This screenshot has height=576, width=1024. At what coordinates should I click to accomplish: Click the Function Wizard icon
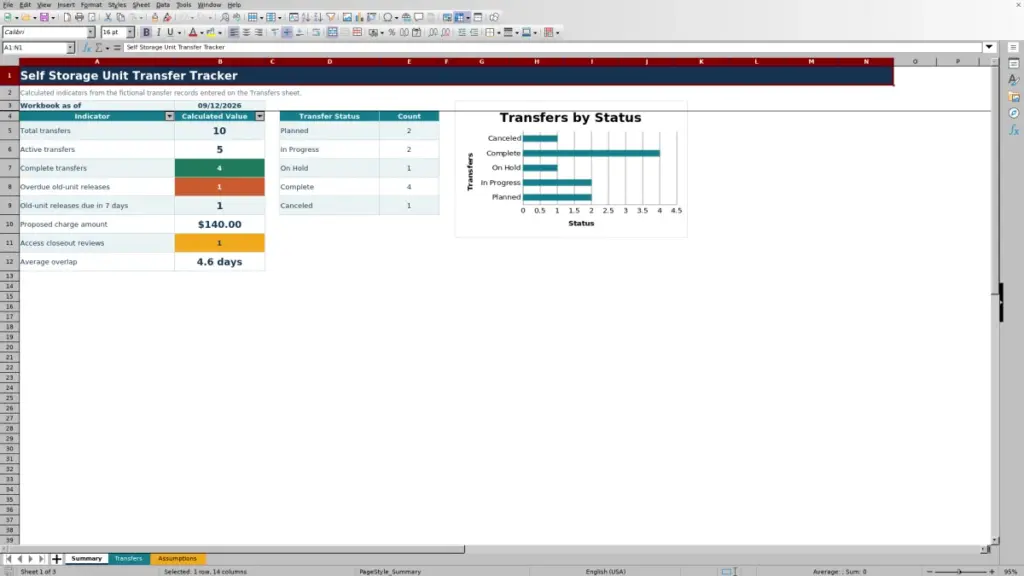[x=86, y=48]
